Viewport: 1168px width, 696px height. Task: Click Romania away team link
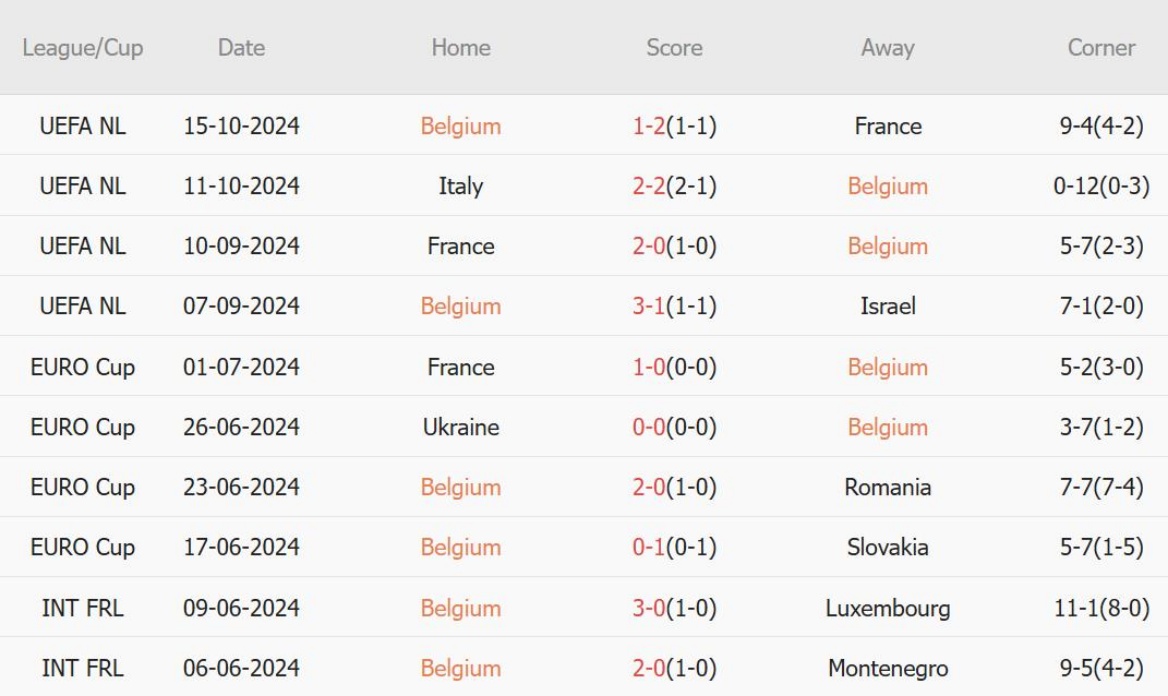887,487
